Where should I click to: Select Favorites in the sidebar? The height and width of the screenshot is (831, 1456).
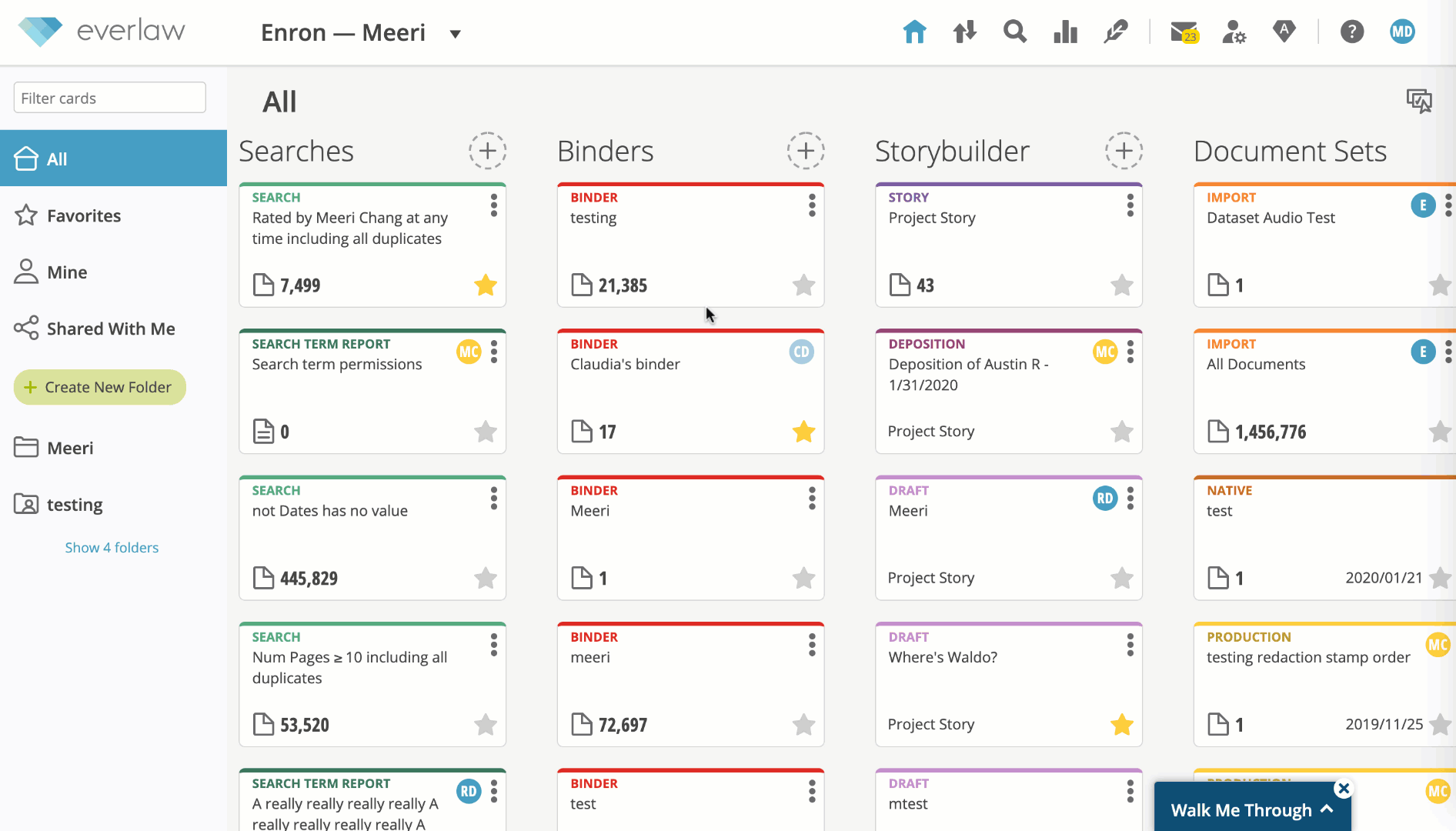[85, 215]
